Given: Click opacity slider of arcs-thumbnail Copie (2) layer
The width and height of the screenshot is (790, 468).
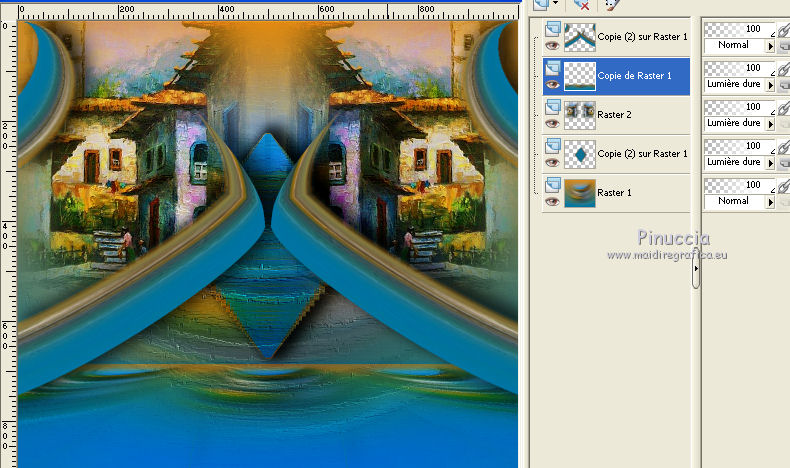Looking at the screenshot, I should tap(739, 29).
